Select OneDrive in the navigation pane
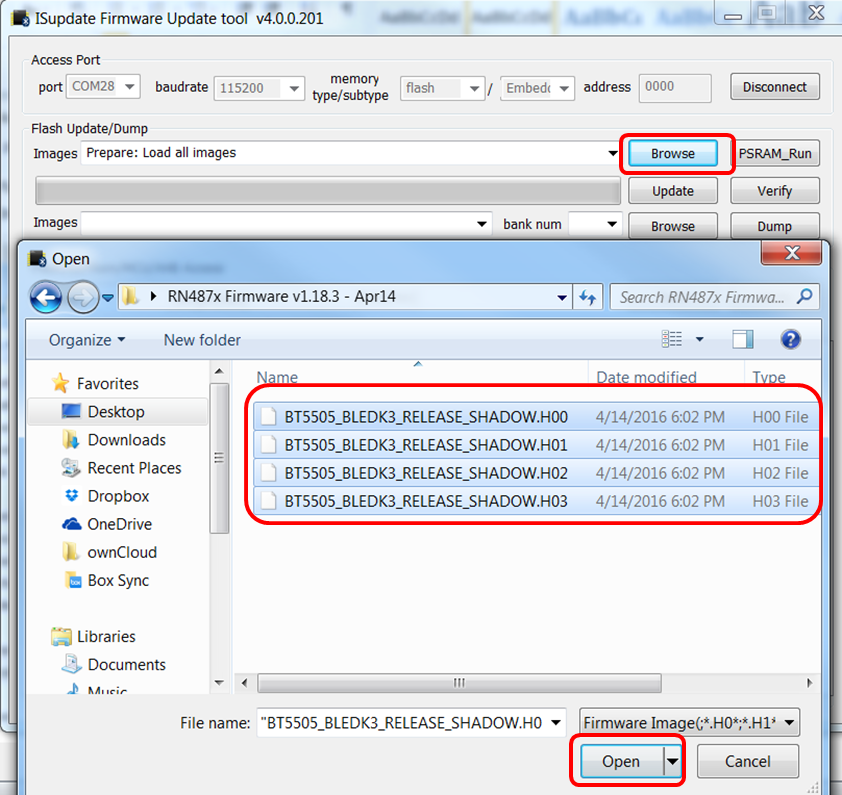 [120, 524]
